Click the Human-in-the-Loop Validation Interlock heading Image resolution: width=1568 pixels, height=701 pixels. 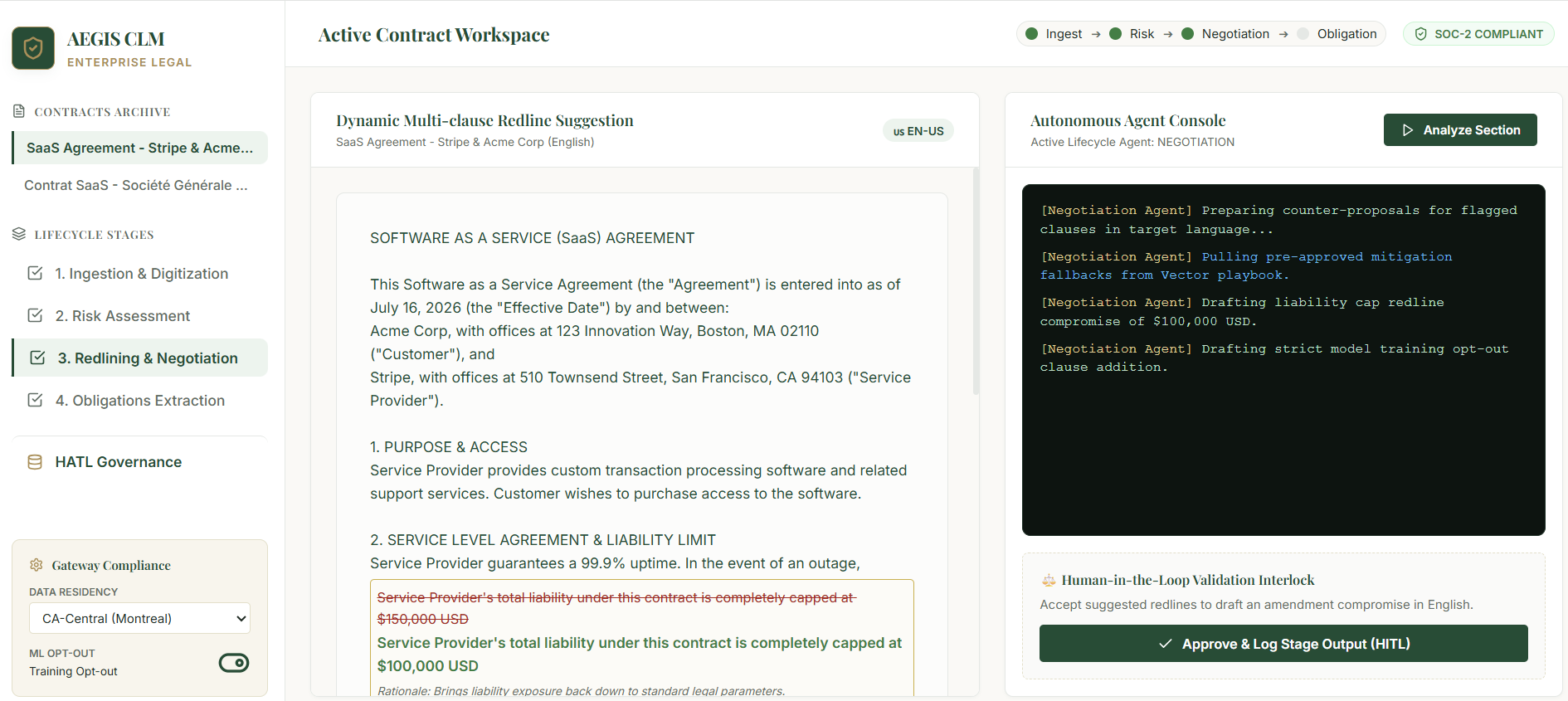pyautogui.click(x=1188, y=580)
